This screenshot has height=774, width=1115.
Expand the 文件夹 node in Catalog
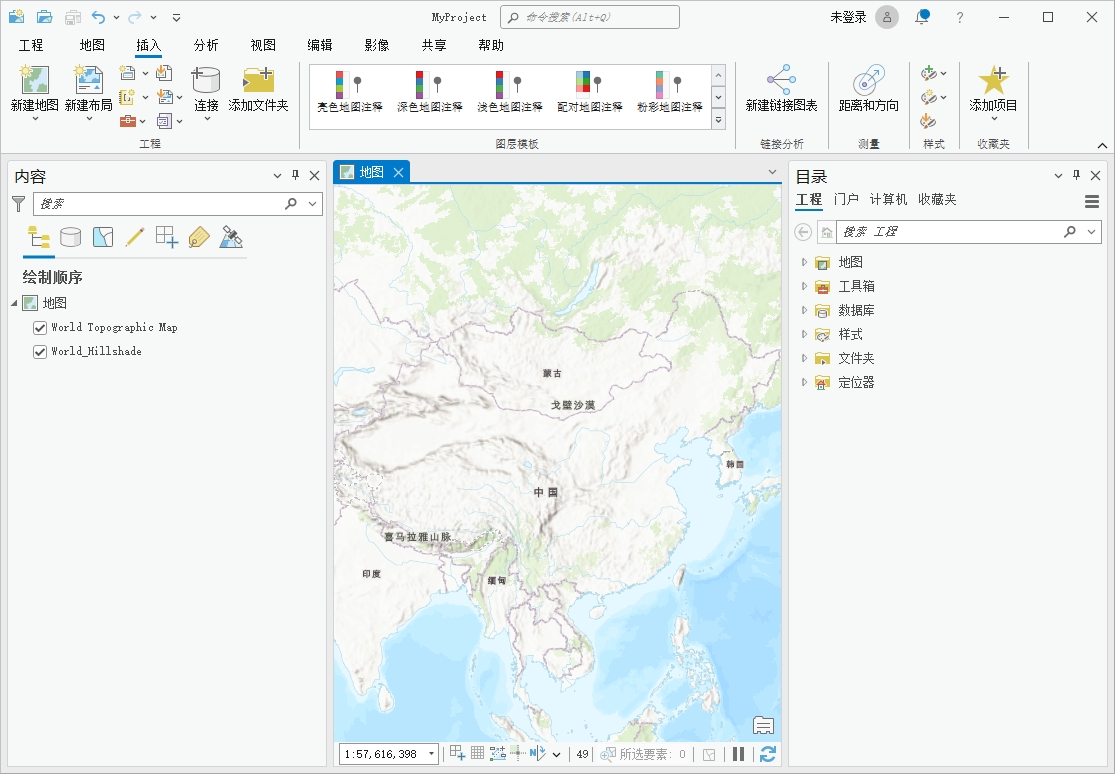point(804,359)
